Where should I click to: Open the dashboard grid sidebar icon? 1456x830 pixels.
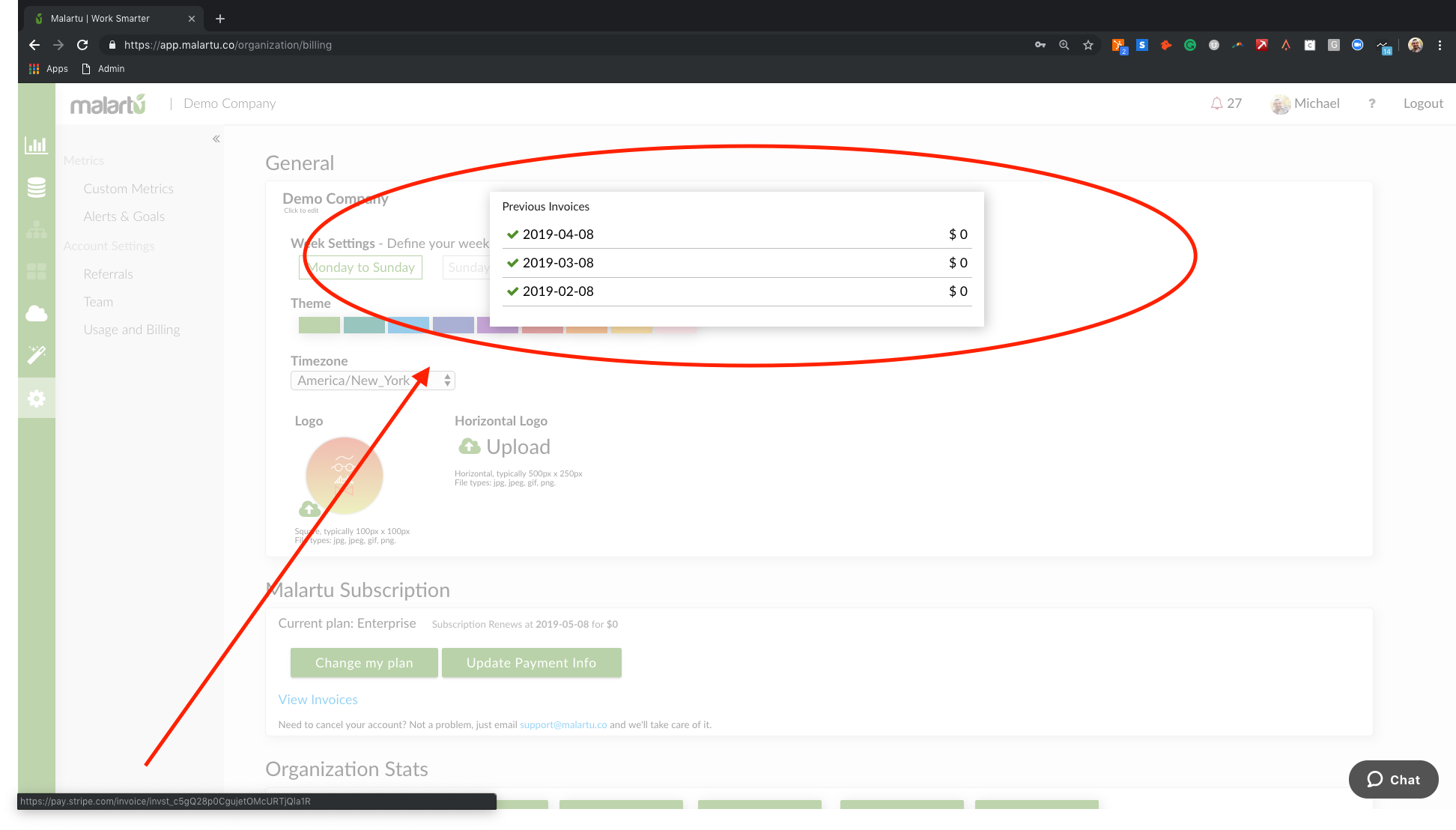click(36, 271)
